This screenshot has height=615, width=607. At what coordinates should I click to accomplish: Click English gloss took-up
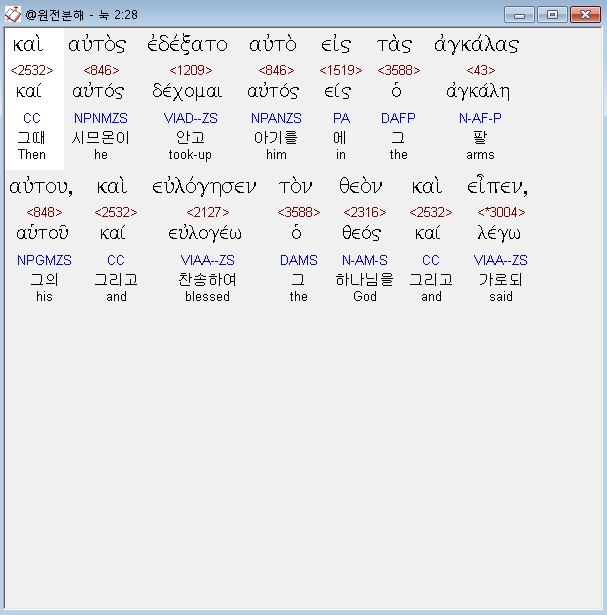190,155
